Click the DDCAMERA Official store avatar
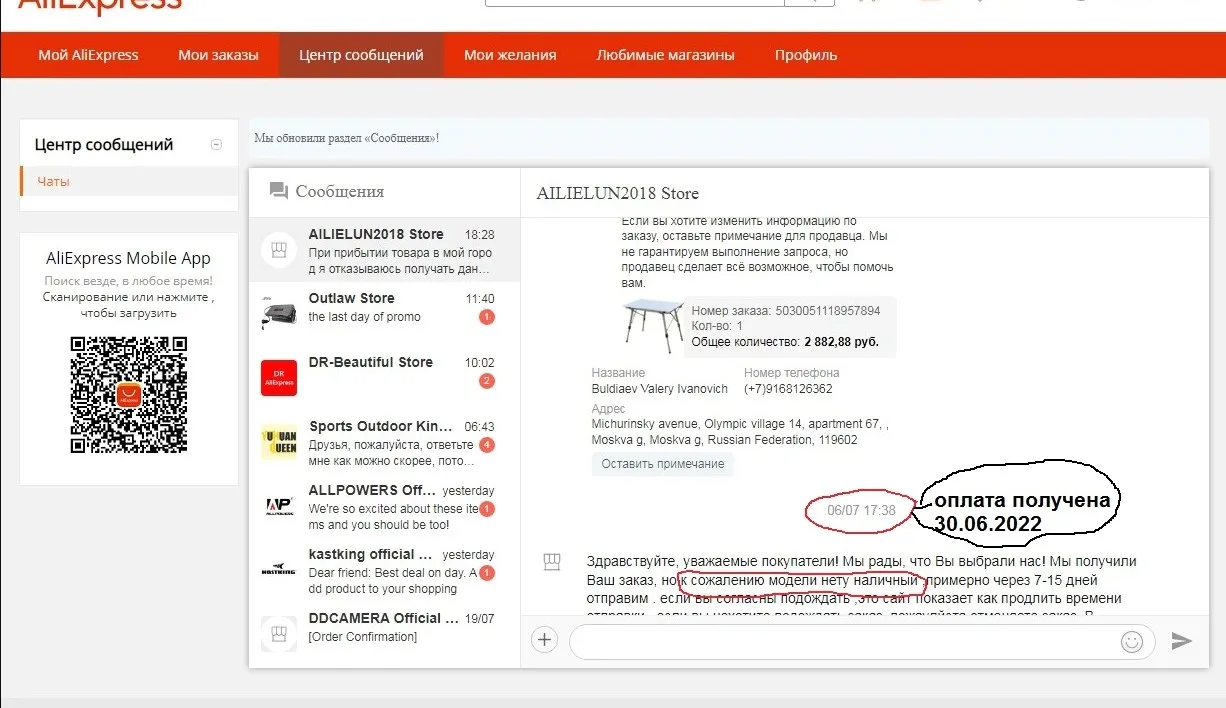The height and width of the screenshot is (708, 1226). pyautogui.click(x=279, y=634)
